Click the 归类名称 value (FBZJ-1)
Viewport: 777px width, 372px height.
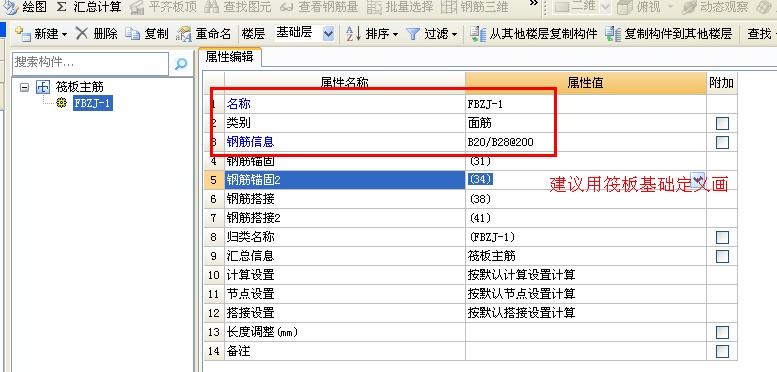(492, 237)
